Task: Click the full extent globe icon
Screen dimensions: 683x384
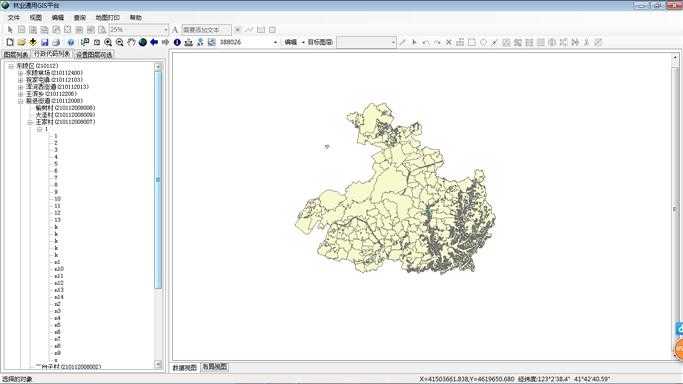Action: [143, 42]
